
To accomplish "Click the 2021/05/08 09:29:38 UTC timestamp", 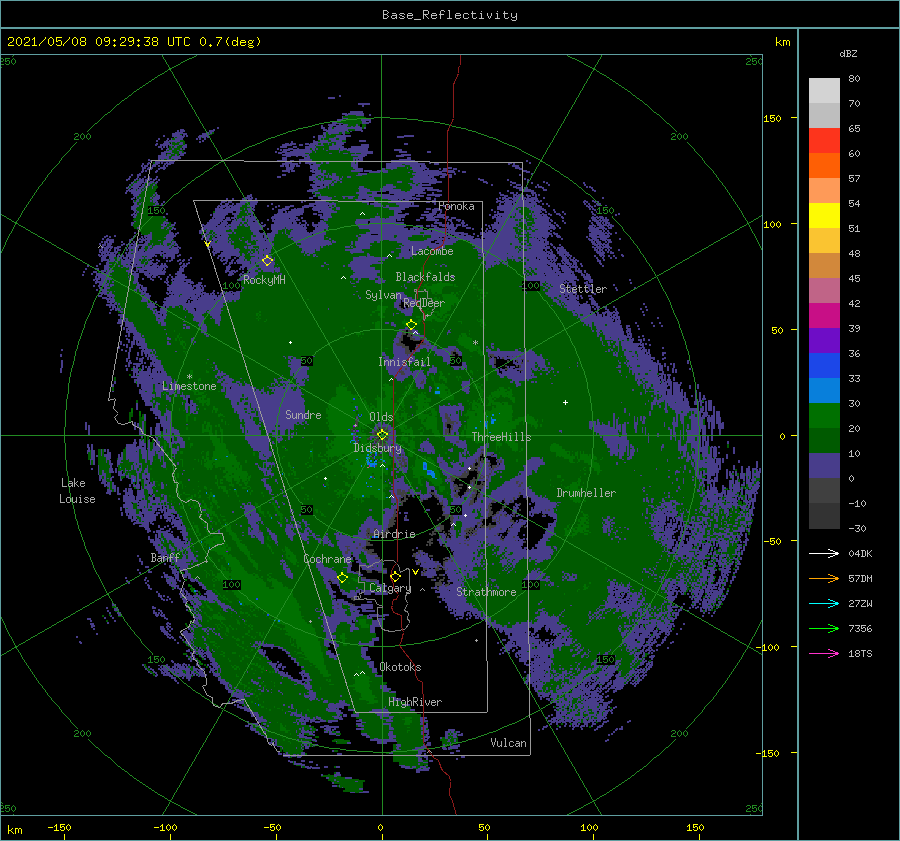I will (x=99, y=42).
